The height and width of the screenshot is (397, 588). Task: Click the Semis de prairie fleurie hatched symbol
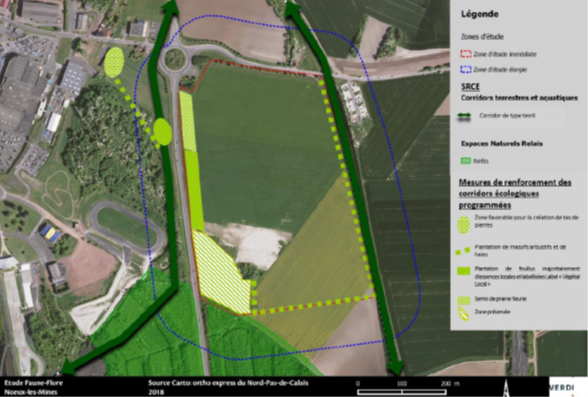[x=464, y=300]
